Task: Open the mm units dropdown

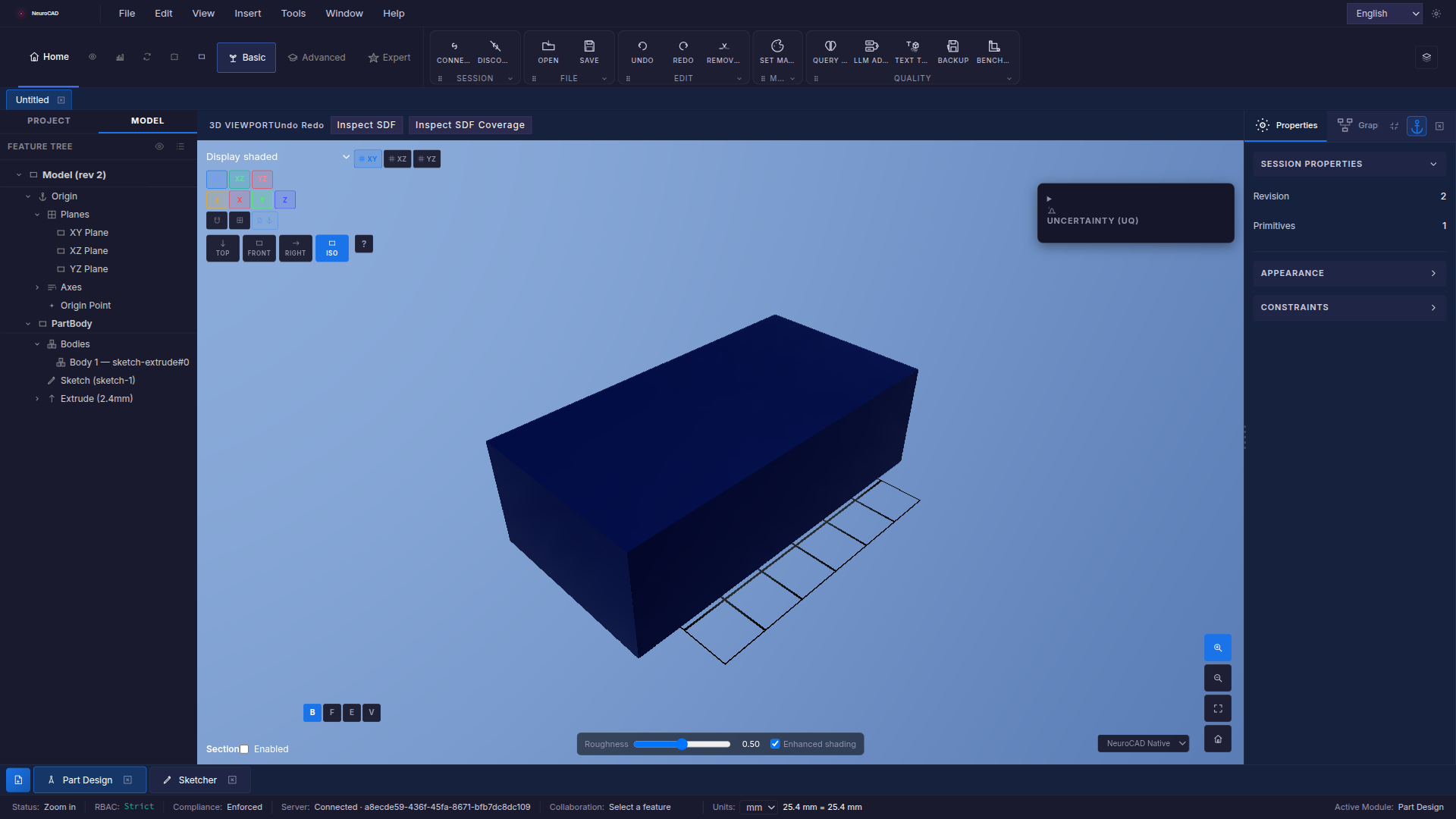Action: tap(760, 807)
